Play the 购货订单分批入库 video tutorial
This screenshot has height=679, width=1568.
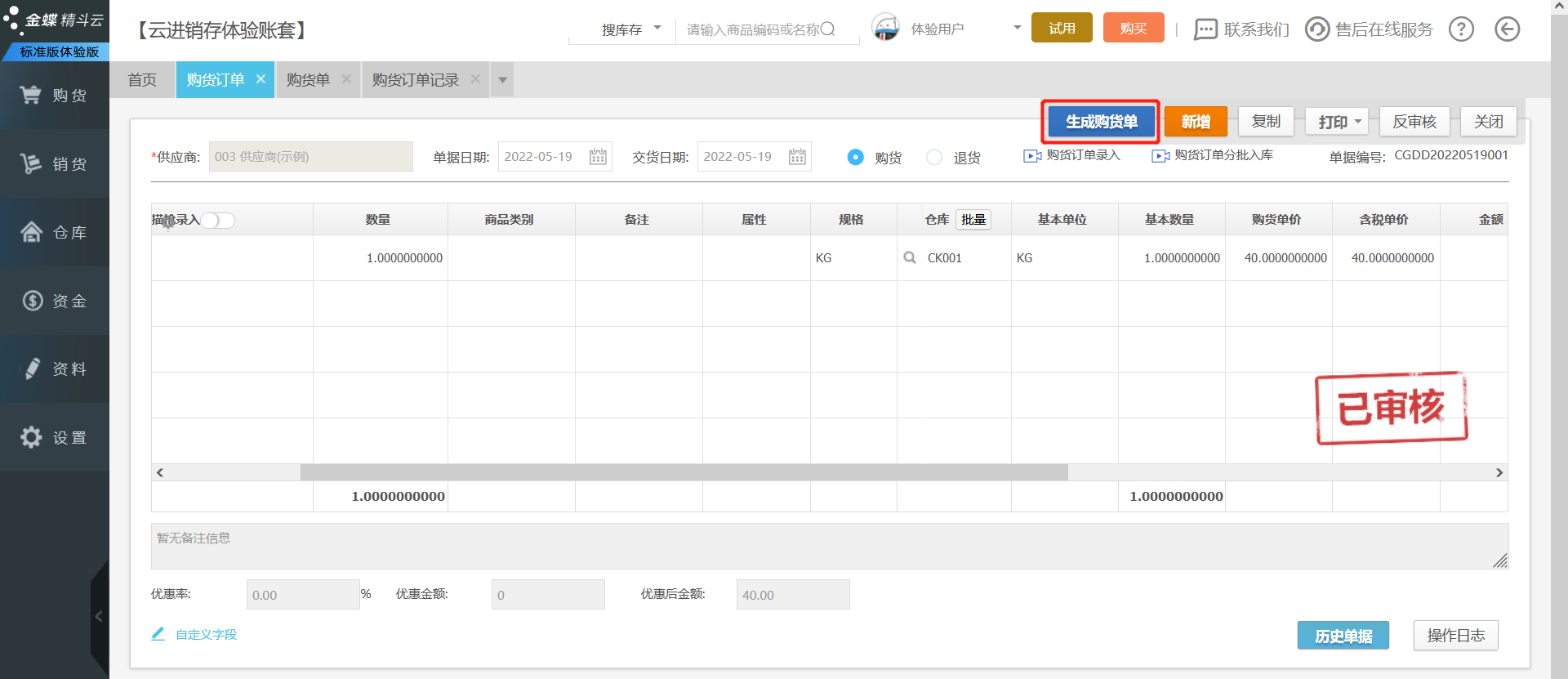click(1160, 156)
